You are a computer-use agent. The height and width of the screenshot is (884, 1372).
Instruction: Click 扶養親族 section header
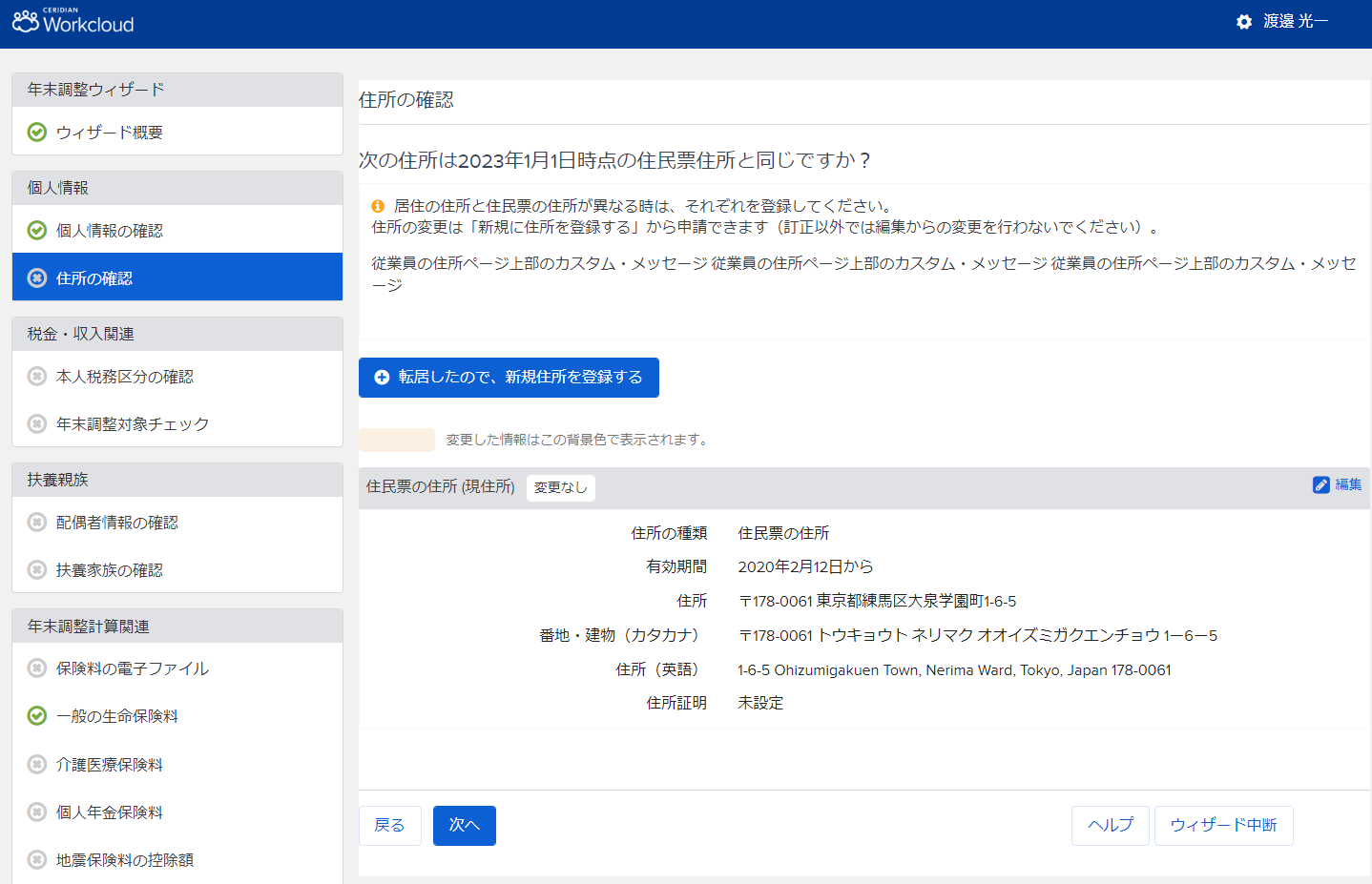(x=177, y=480)
